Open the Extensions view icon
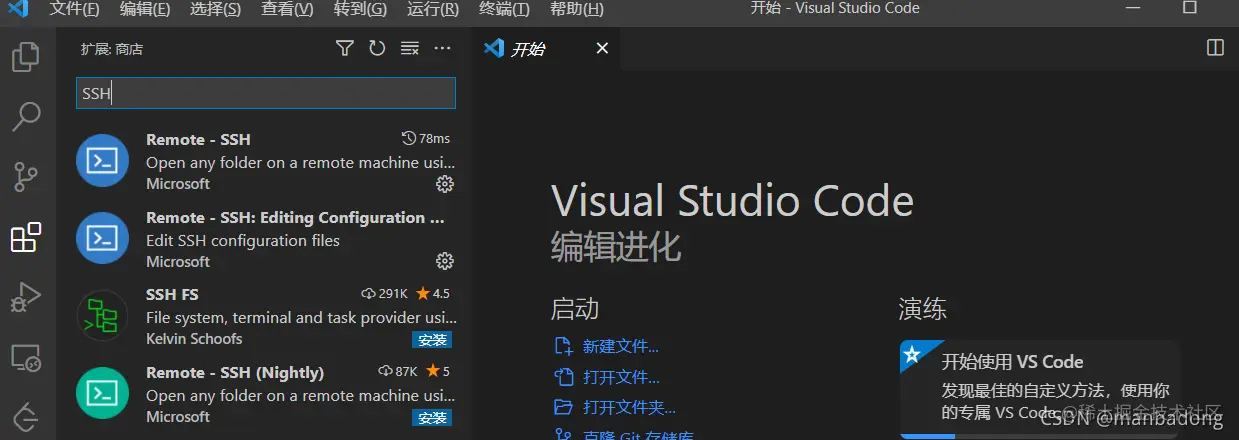This screenshot has height=440, width=1239. point(25,237)
